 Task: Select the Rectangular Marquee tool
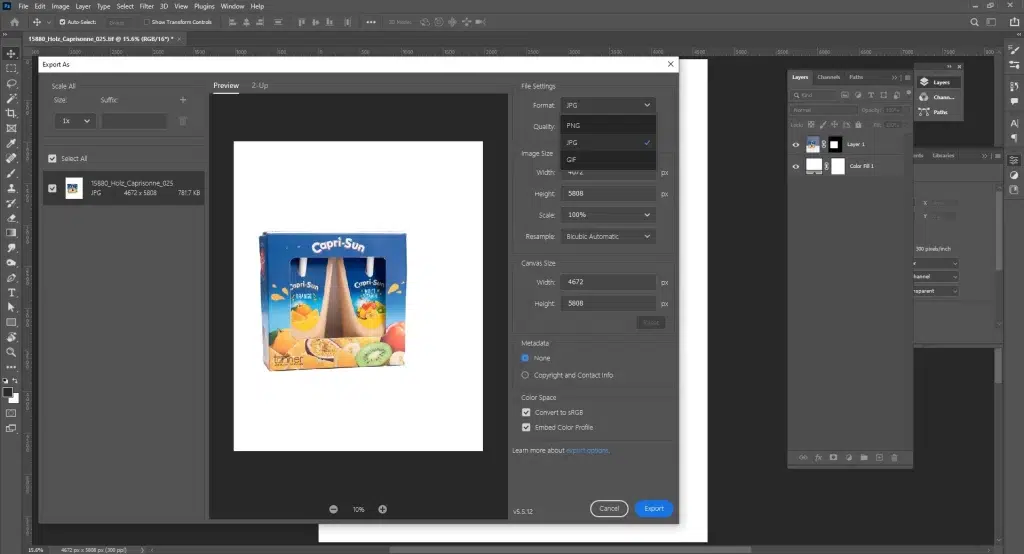pos(11,69)
